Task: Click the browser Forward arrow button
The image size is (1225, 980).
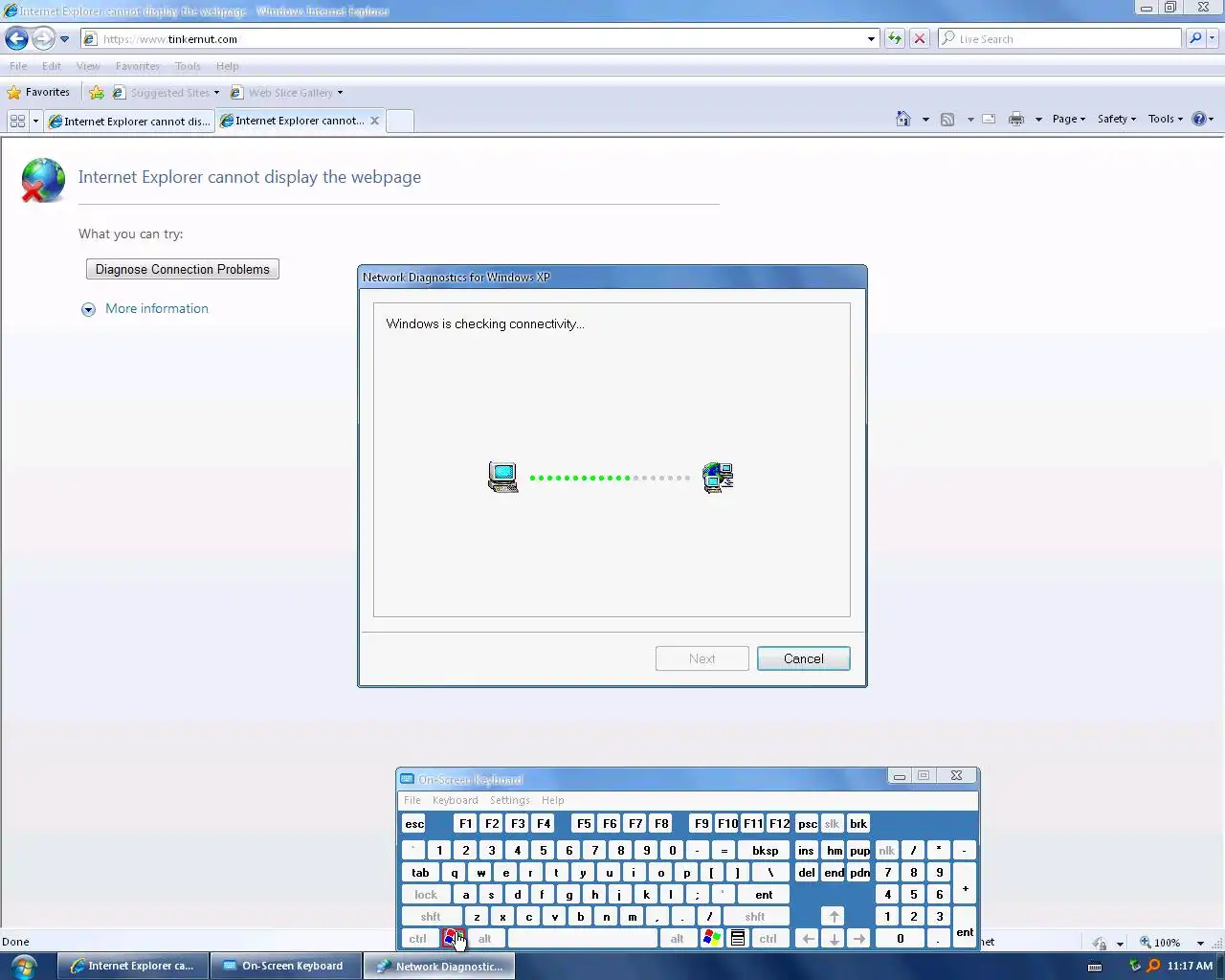Action: point(43,39)
